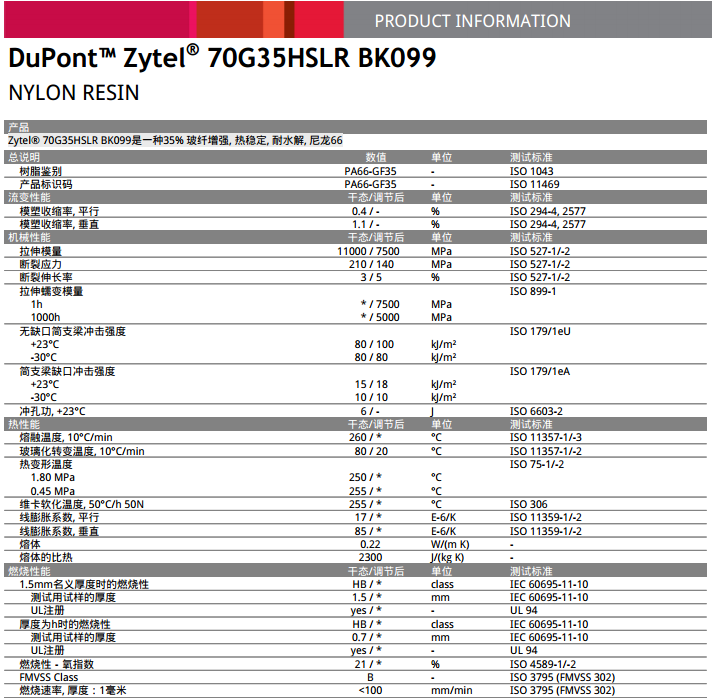Click the ISO 899-1 standard
This screenshot has width=712, height=698.
(x=533, y=291)
